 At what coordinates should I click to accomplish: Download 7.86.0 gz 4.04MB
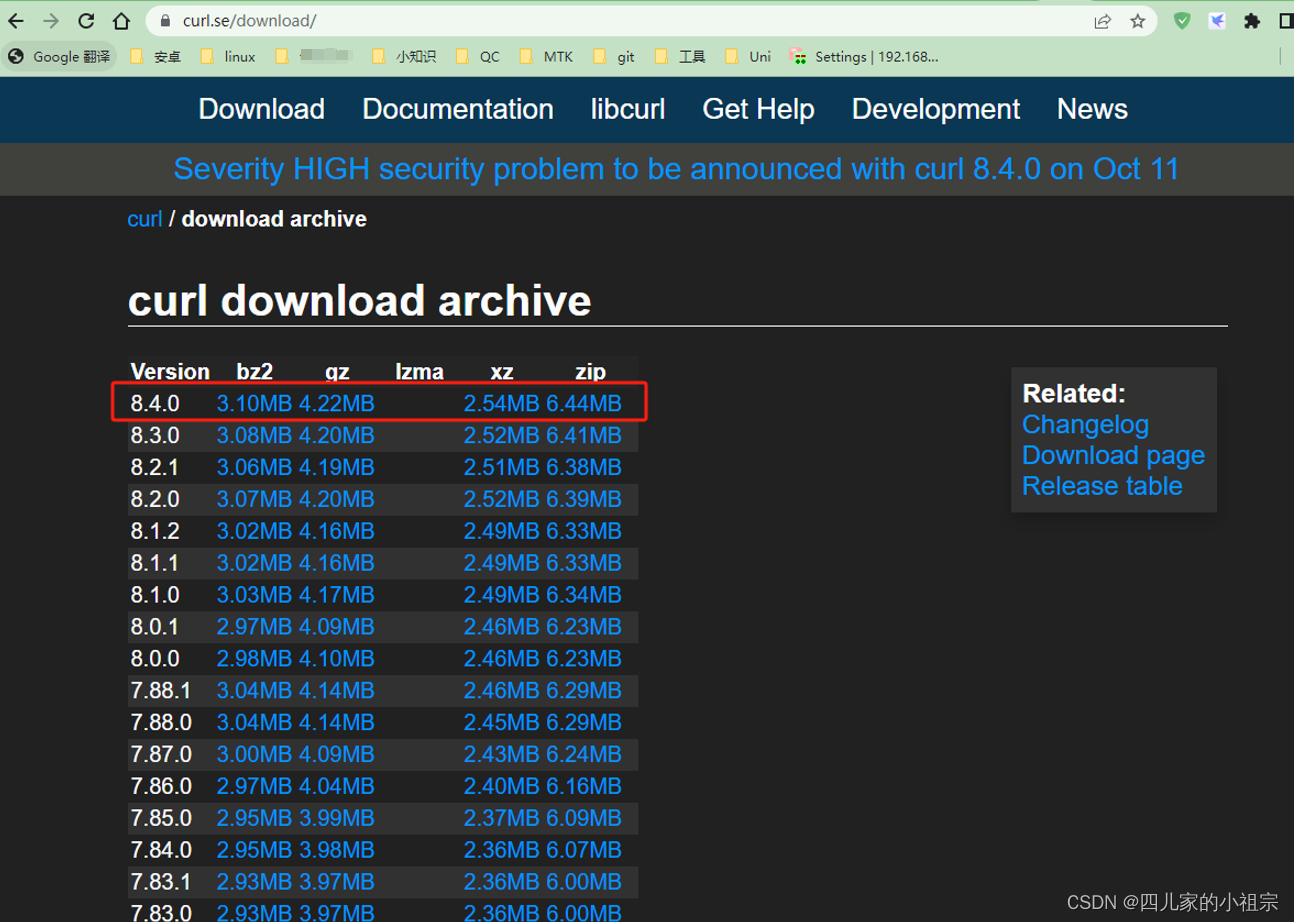(x=337, y=786)
